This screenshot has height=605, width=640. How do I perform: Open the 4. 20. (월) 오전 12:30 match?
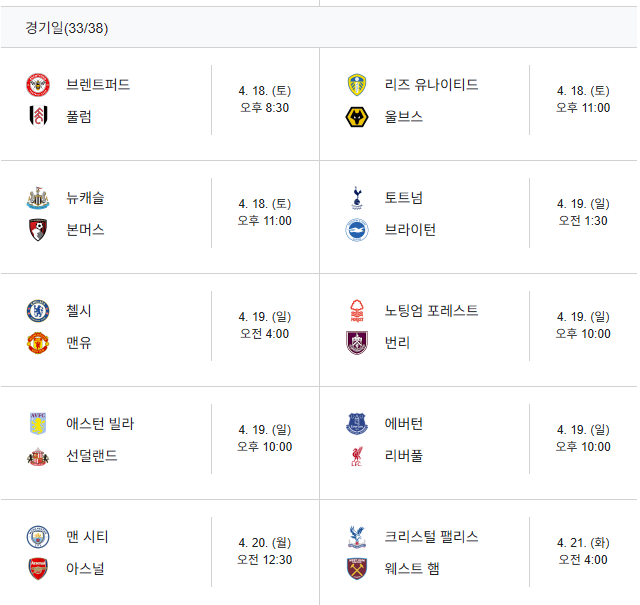point(264,551)
